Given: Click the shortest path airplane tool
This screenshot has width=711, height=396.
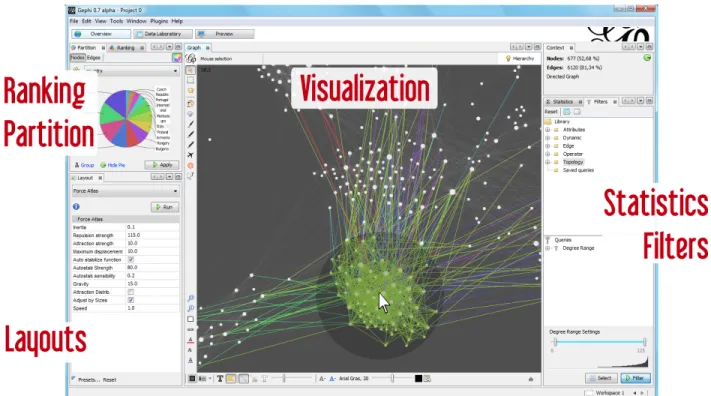Looking at the screenshot, I should [x=190, y=155].
